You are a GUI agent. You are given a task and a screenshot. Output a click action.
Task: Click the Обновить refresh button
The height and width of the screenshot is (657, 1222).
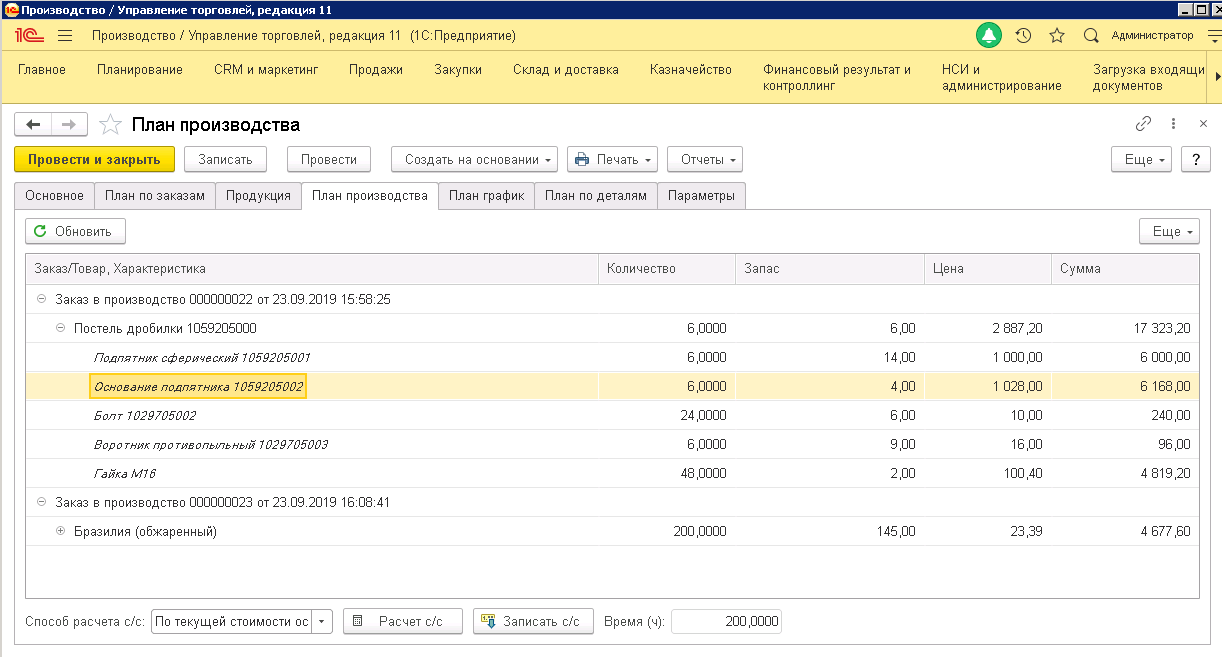(x=75, y=231)
